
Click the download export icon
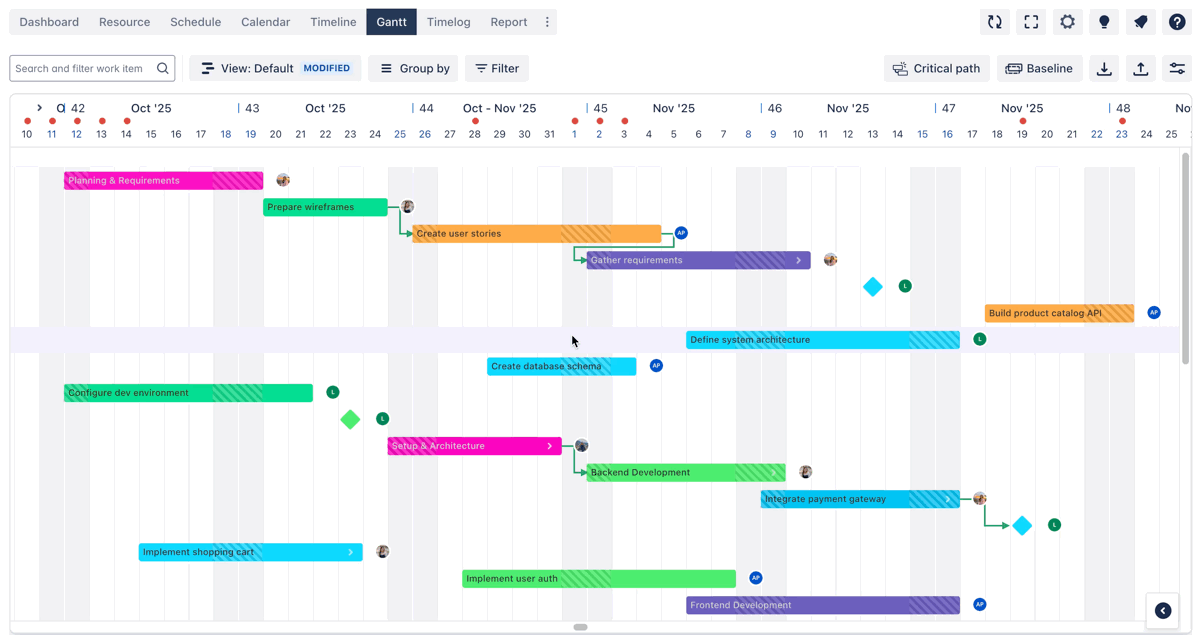[x=1104, y=69]
